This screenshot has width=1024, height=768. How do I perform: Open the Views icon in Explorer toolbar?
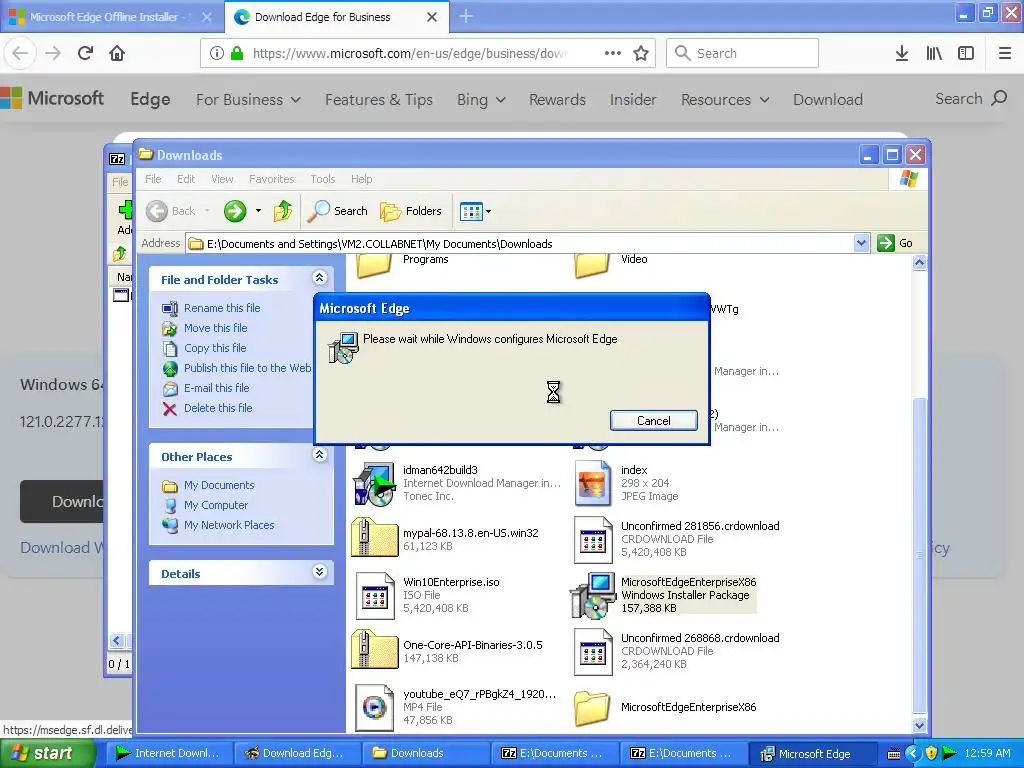471,211
